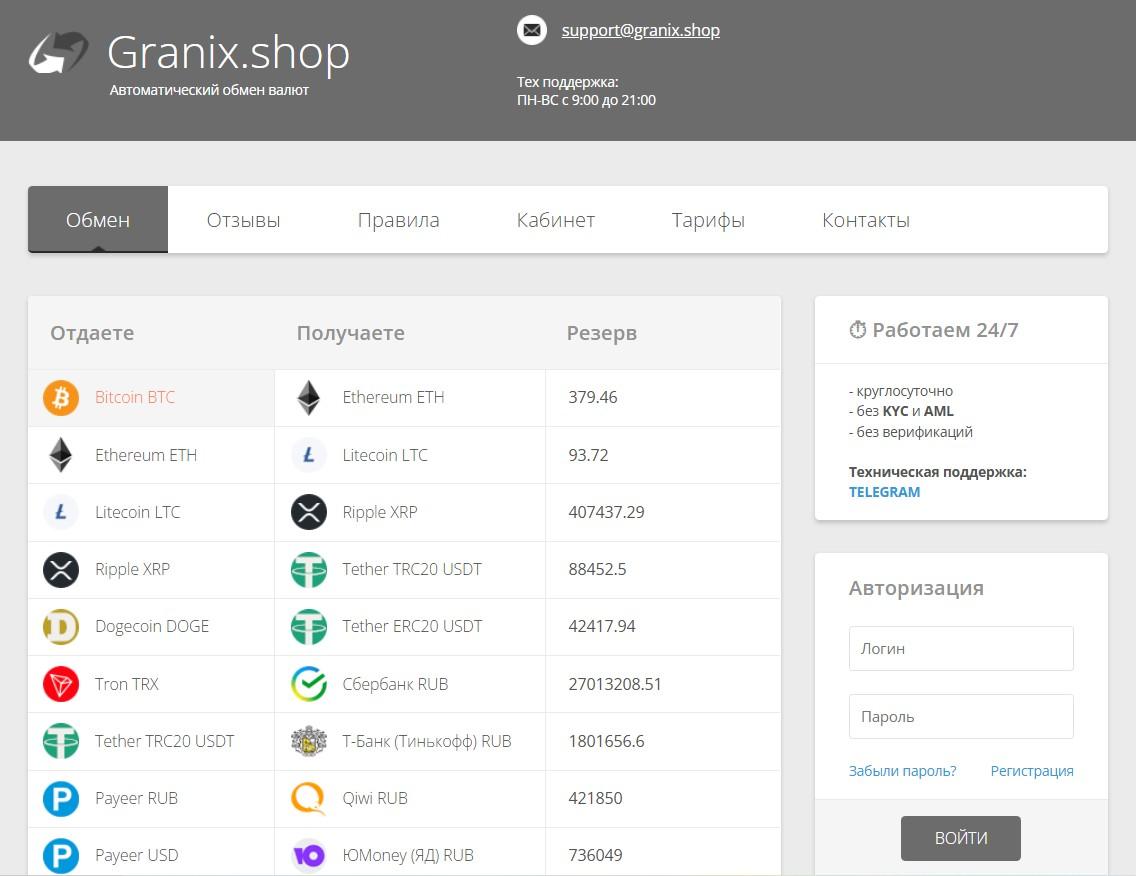This screenshot has height=876, width=1136.
Task: Open the Контакты tab
Action: (x=866, y=220)
